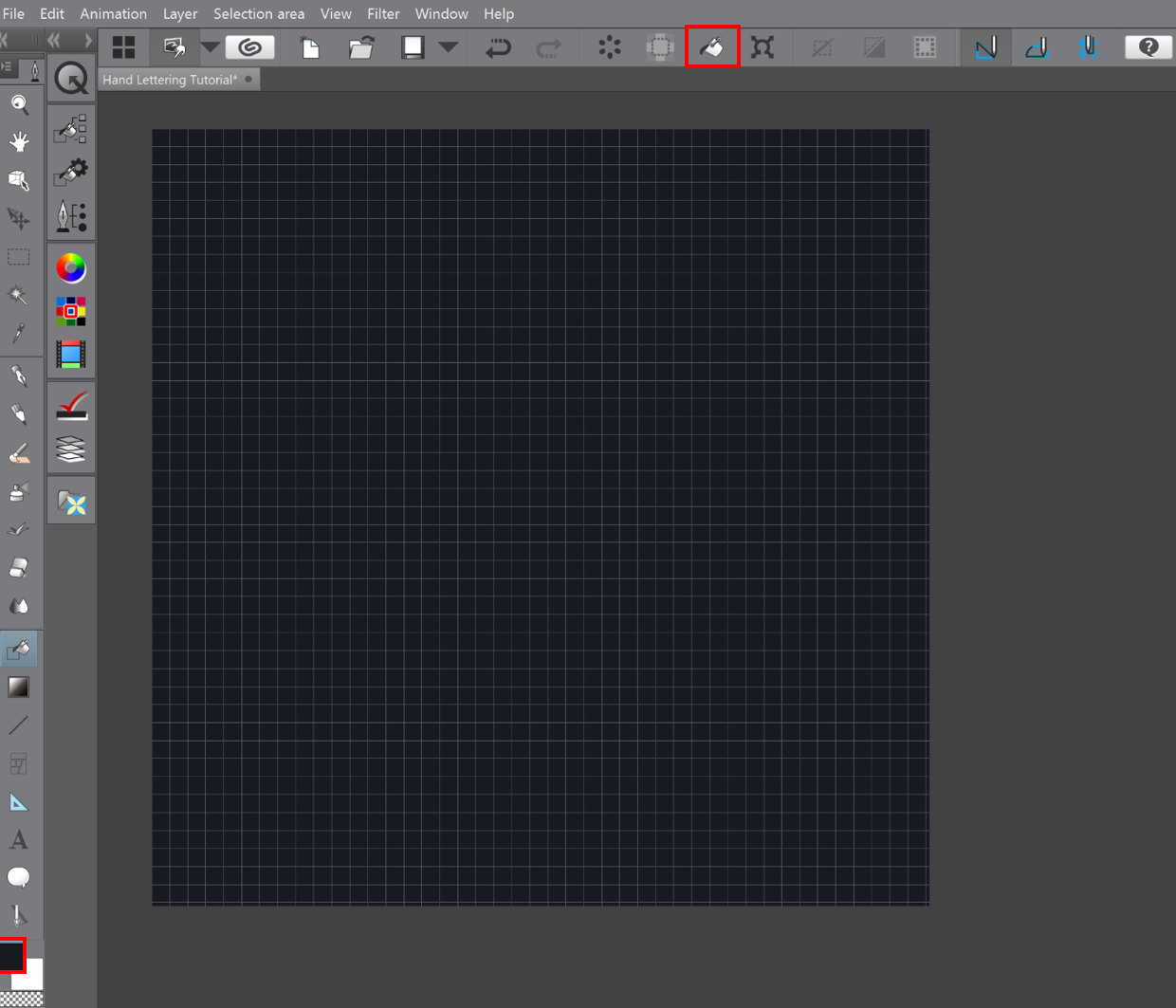Pick the Eyedropper tool
This screenshot has width=1176, height=1008.
coord(19,333)
